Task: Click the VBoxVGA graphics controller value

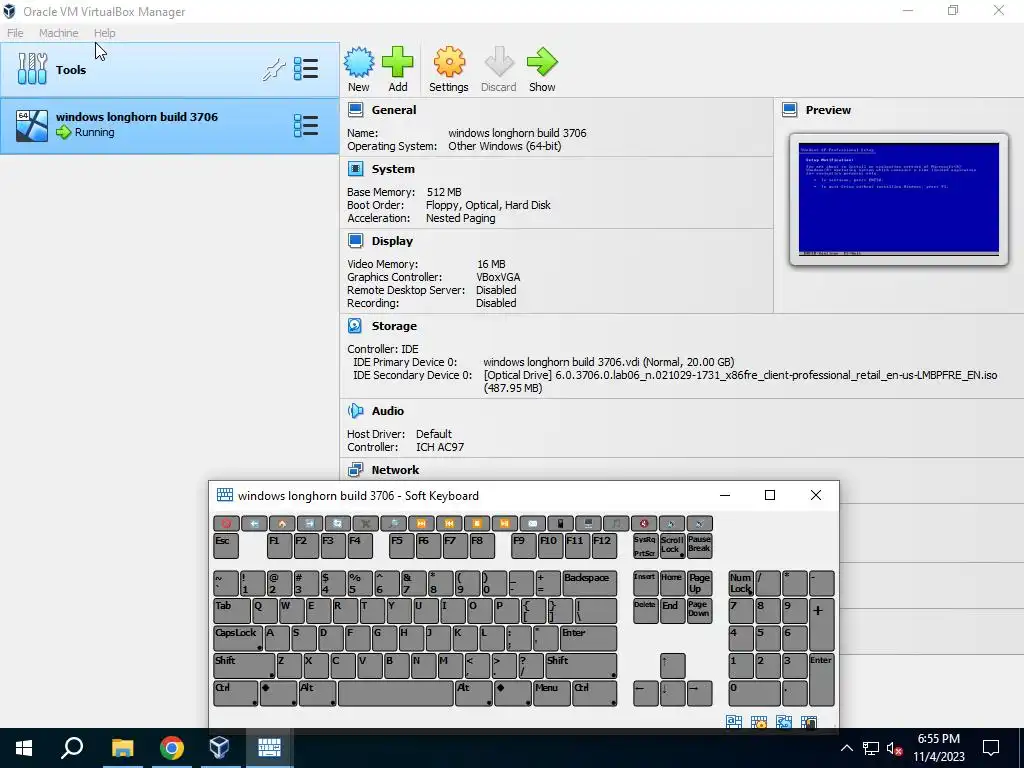Action: 498,277
